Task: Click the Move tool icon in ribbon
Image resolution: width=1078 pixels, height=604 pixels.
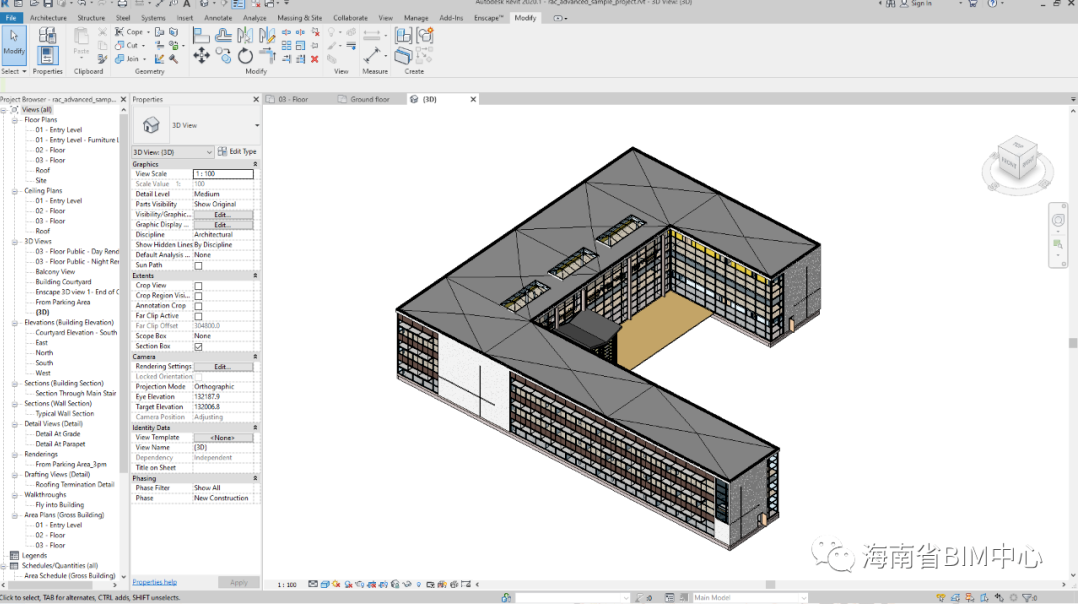Action: (x=201, y=56)
